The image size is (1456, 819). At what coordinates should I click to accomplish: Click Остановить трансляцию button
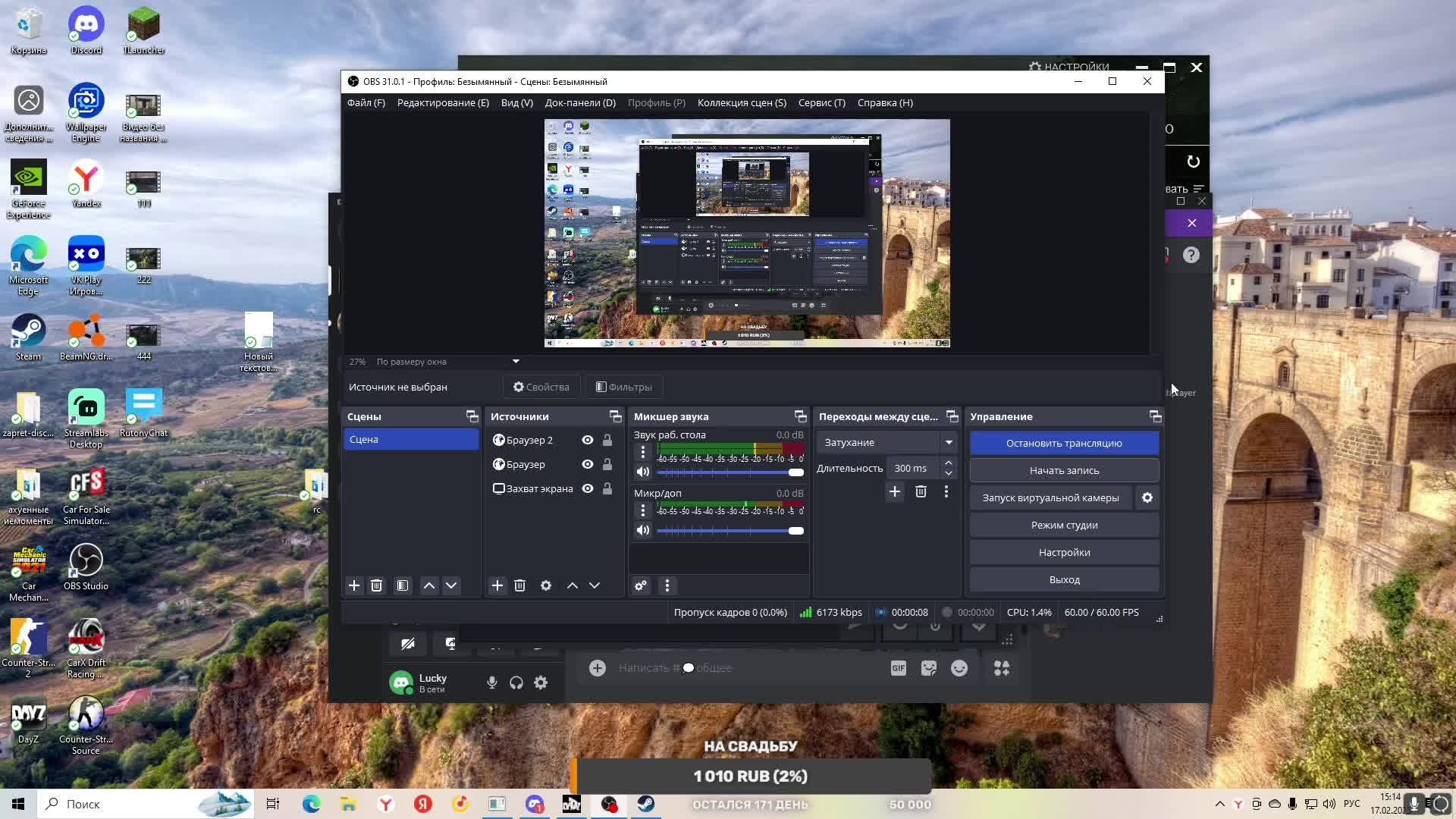click(x=1064, y=443)
